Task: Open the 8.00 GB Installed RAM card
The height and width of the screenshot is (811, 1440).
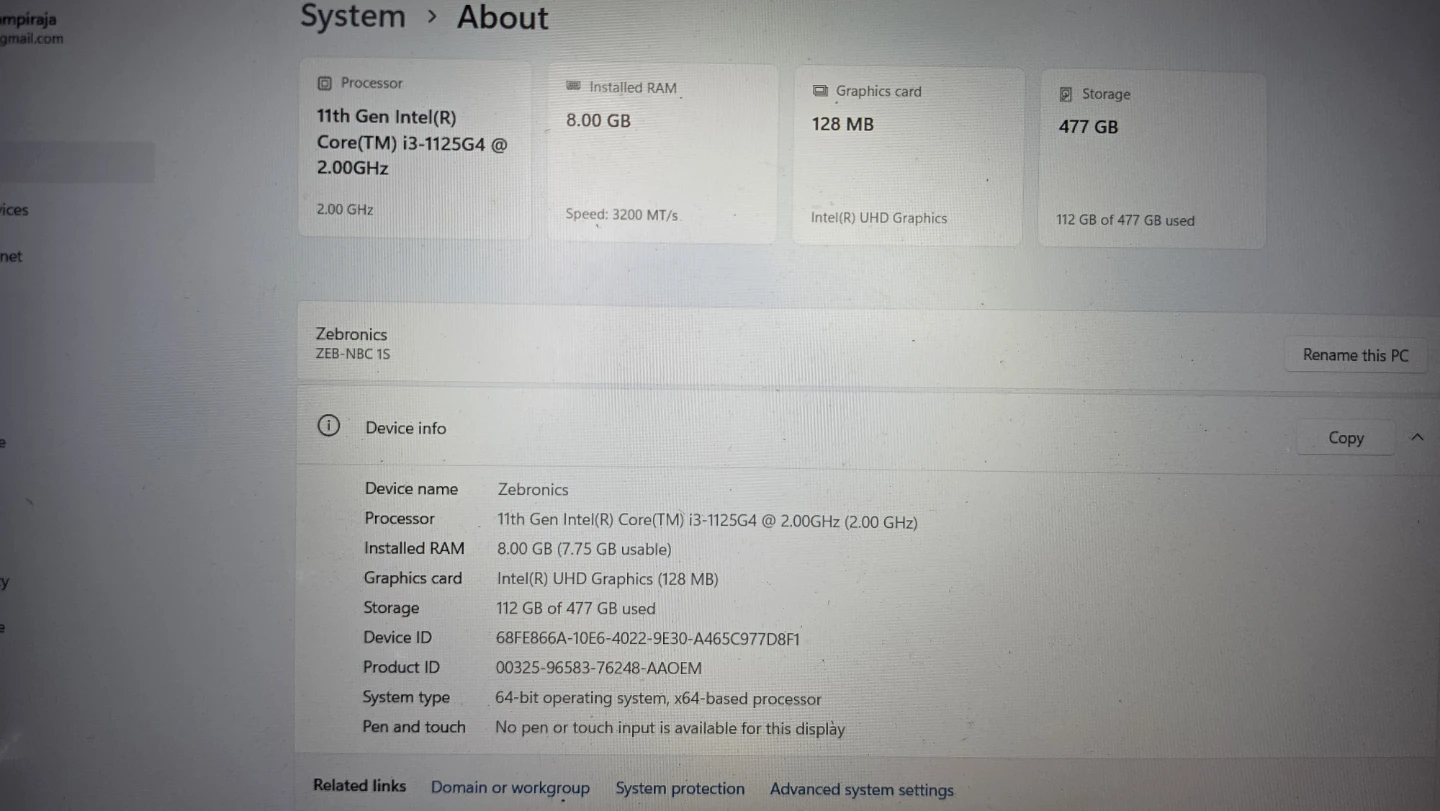Action: click(662, 154)
